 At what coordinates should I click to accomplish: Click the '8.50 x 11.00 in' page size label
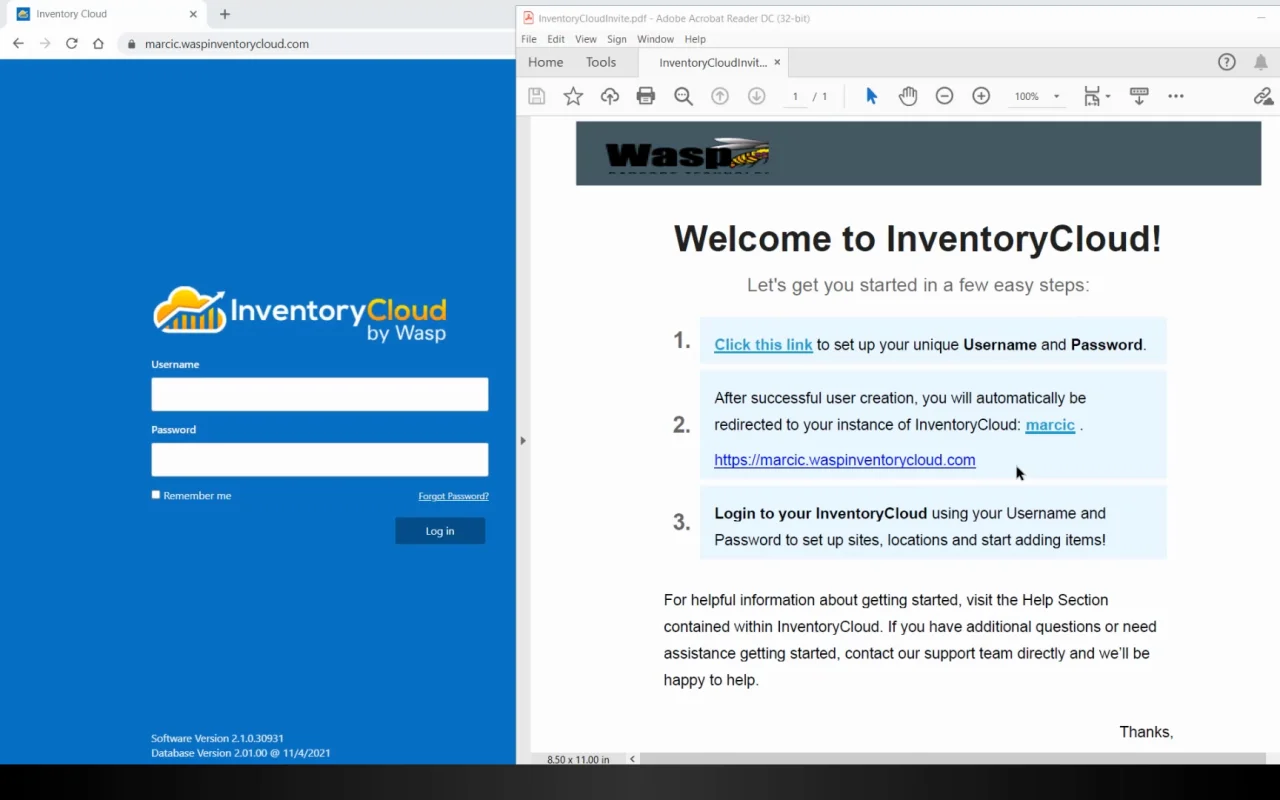click(578, 760)
